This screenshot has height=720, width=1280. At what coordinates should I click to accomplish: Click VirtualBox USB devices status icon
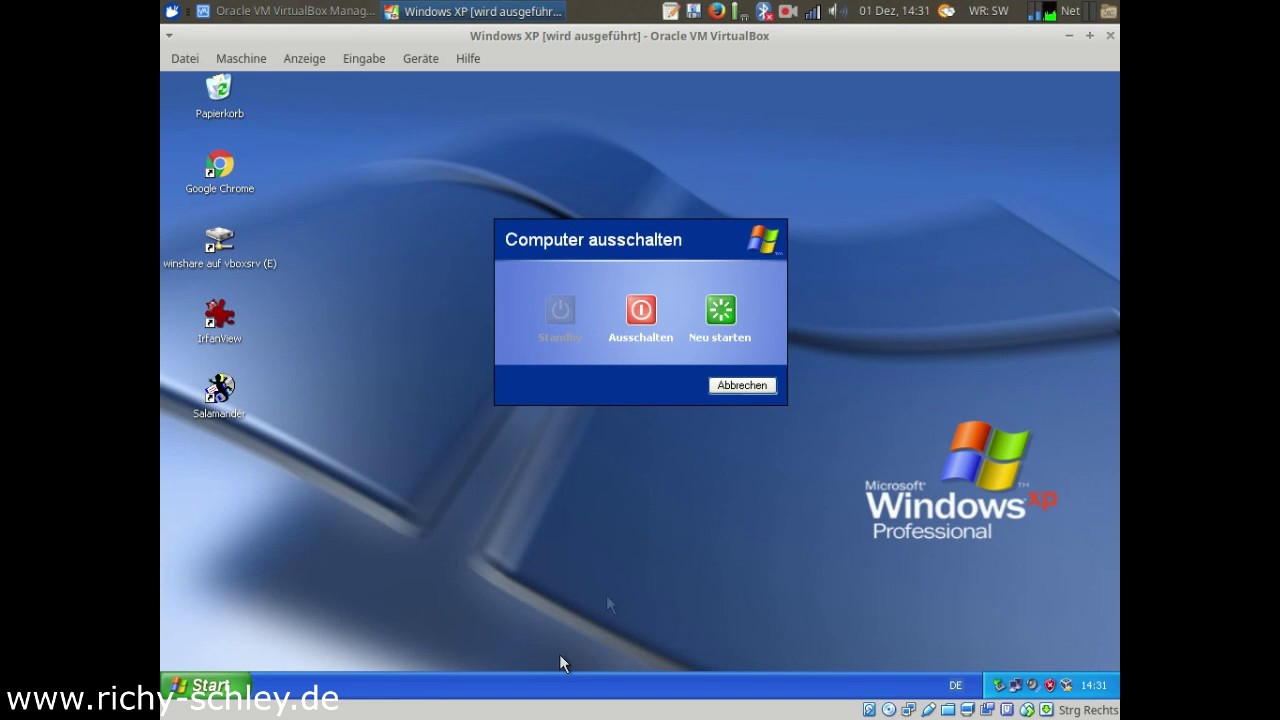tap(928, 709)
